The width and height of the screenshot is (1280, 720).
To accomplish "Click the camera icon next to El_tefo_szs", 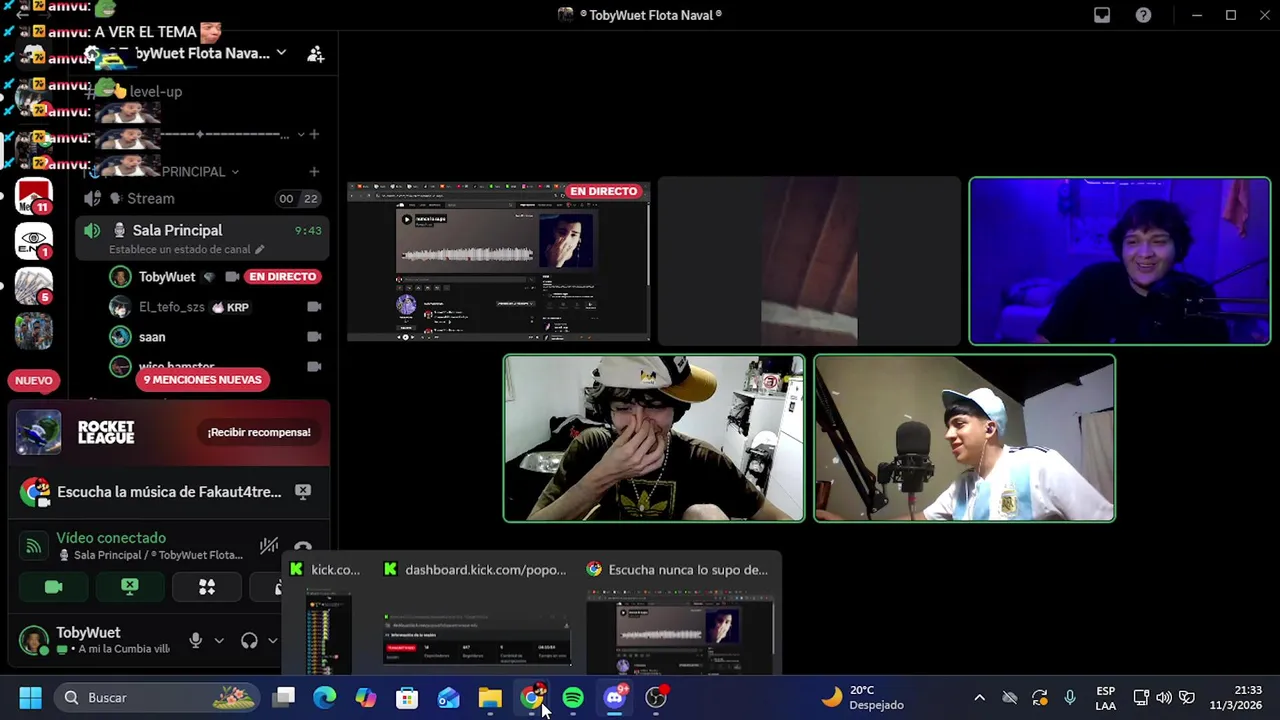I will coord(314,307).
